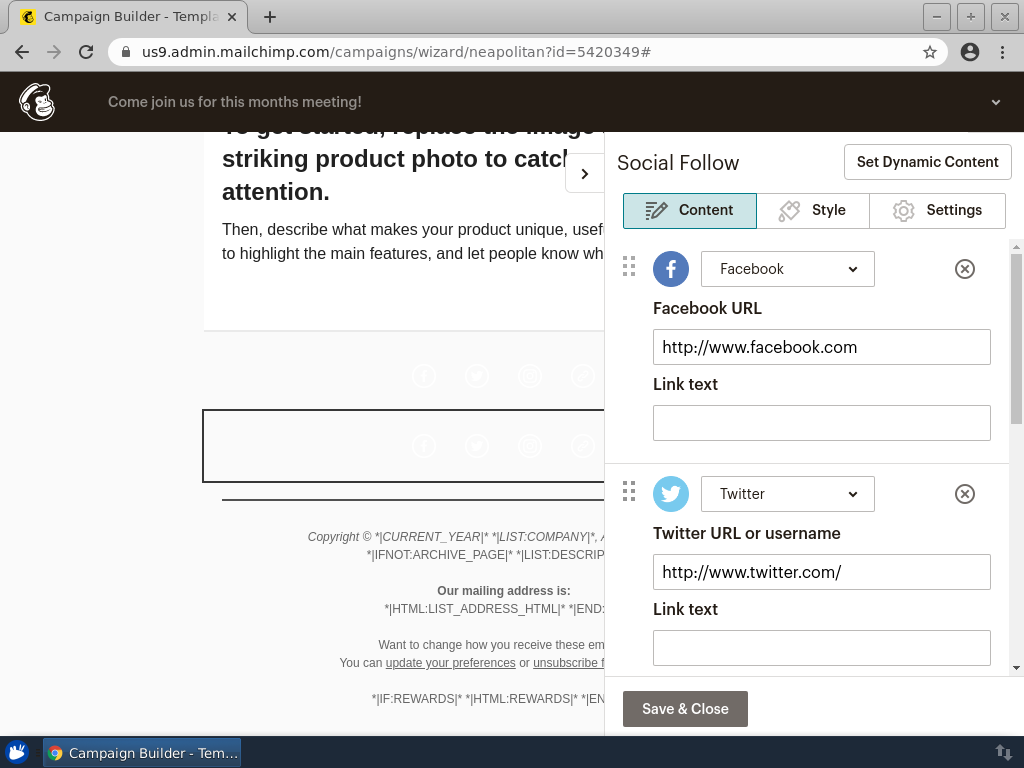Click the Facebook social icon
1024x768 pixels.
(x=671, y=269)
